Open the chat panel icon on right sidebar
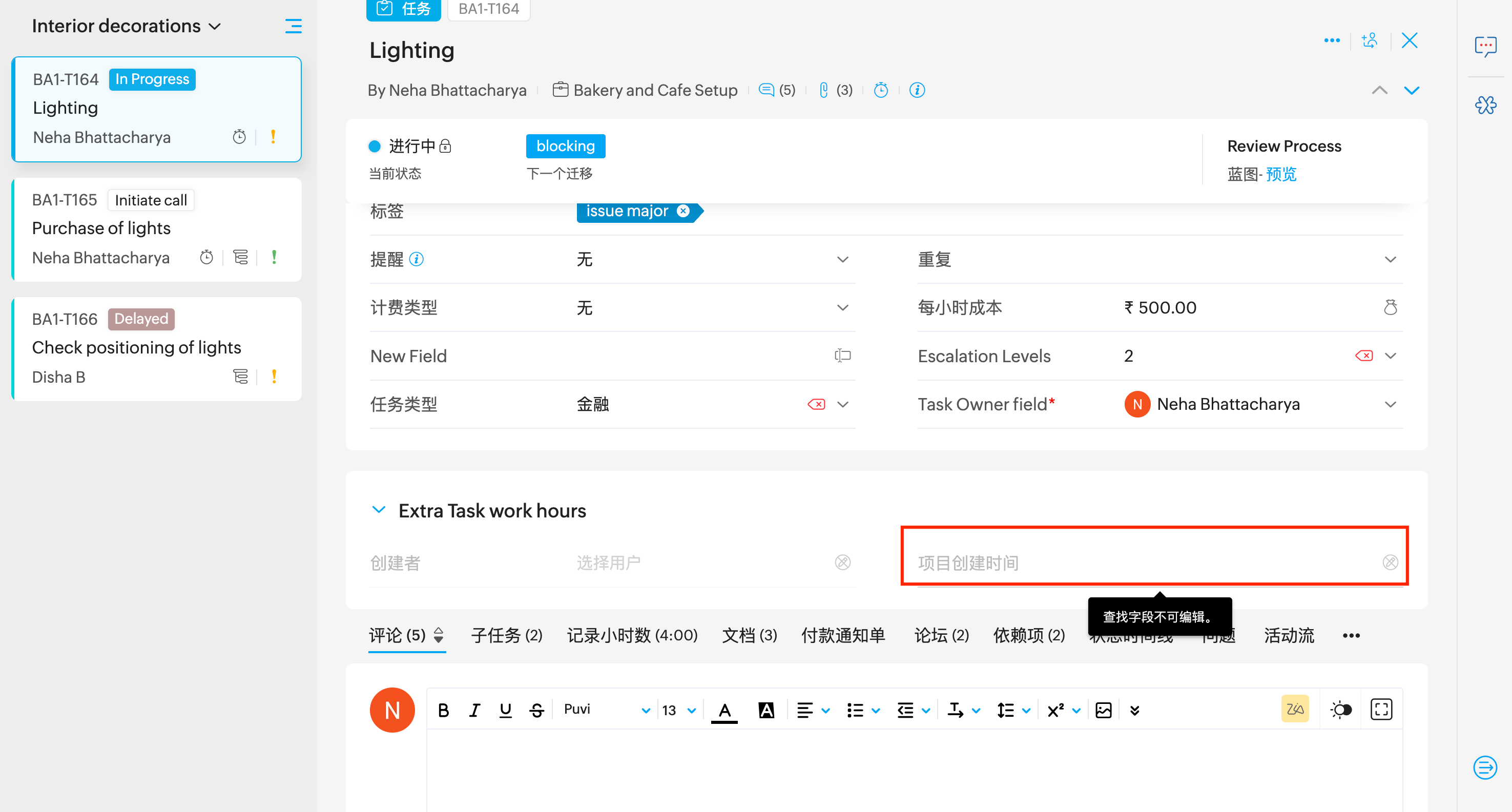Screen dimensions: 1512x812 [x=1485, y=45]
